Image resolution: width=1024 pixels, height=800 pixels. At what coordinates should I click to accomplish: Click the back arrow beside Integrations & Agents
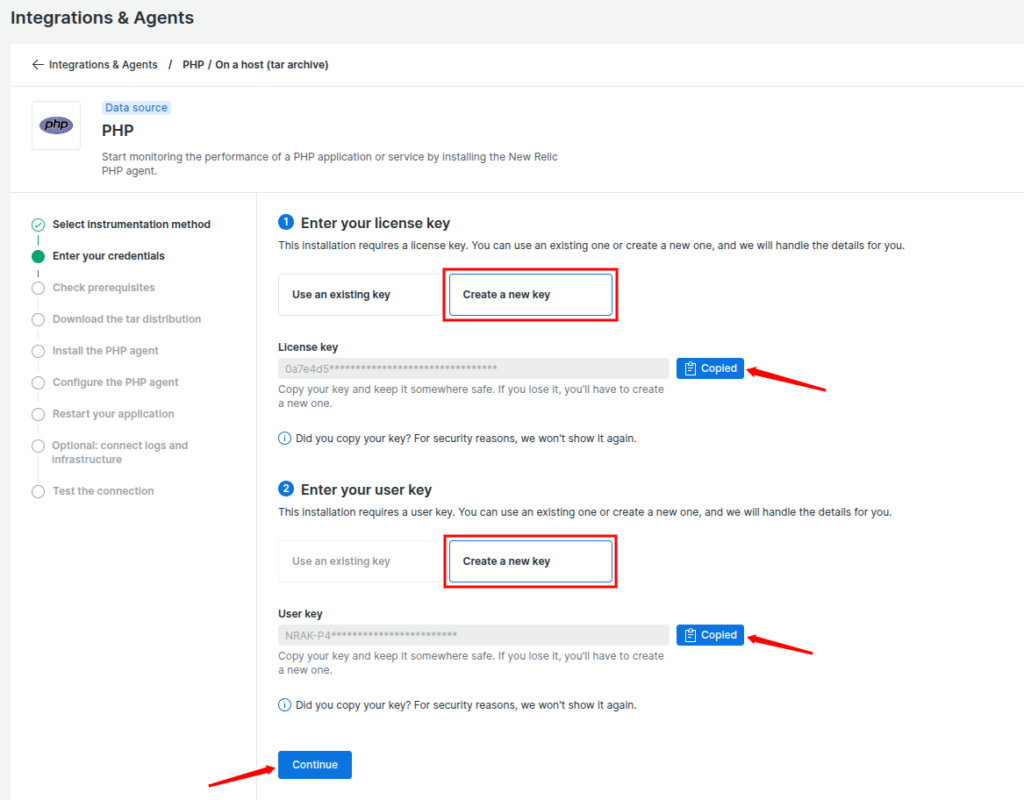point(37,64)
